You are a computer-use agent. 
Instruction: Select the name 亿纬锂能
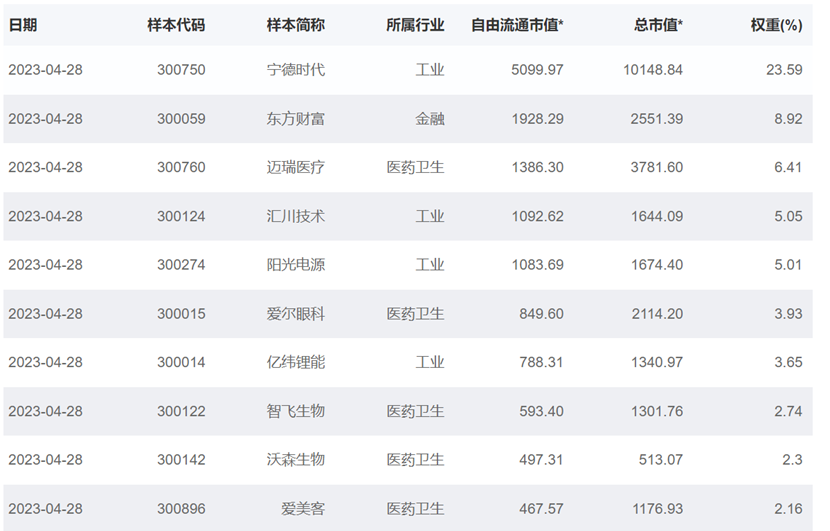tap(295, 362)
